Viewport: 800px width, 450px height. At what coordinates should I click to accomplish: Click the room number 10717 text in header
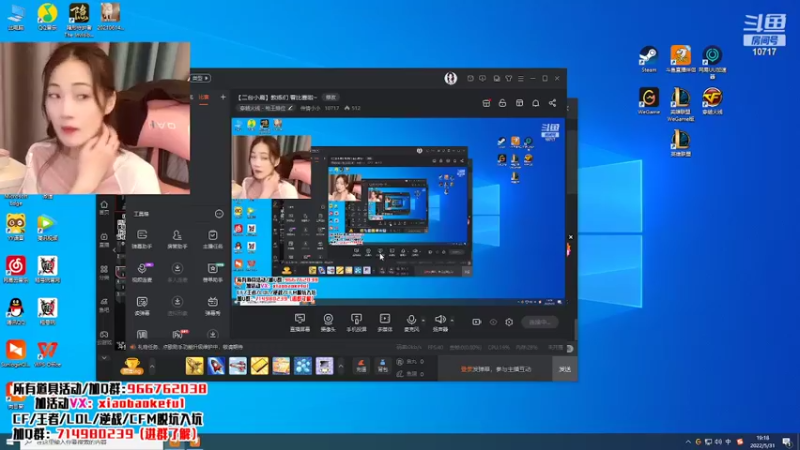(x=332, y=108)
